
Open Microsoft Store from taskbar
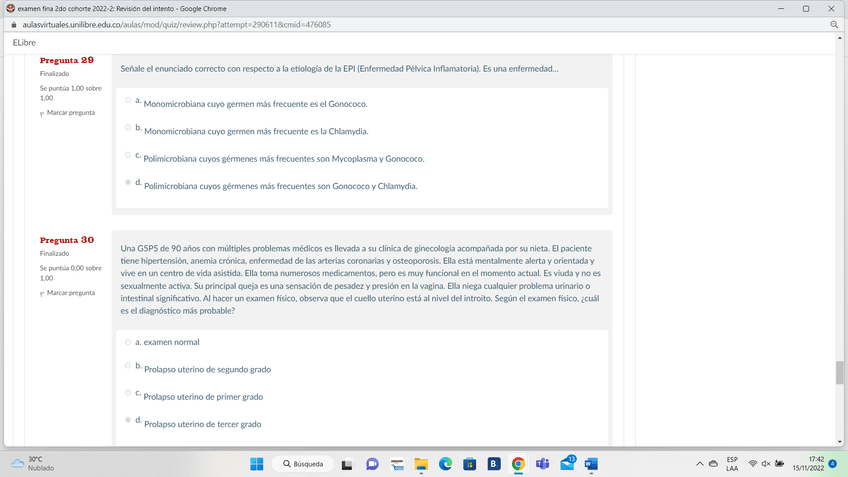tap(469, 464)
